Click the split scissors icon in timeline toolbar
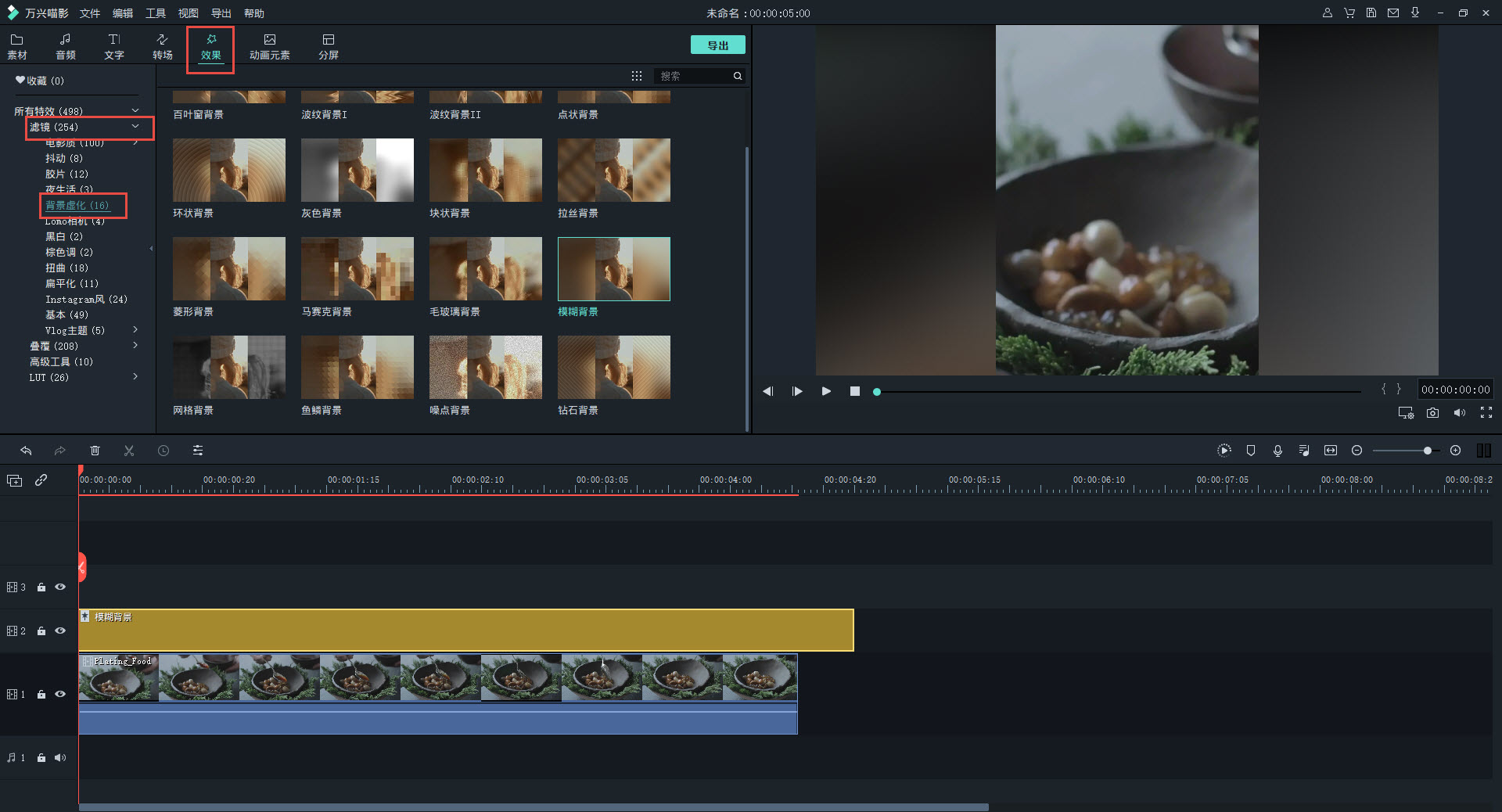Viewport: 1502px width, 812px height. (x=129, y=451)
